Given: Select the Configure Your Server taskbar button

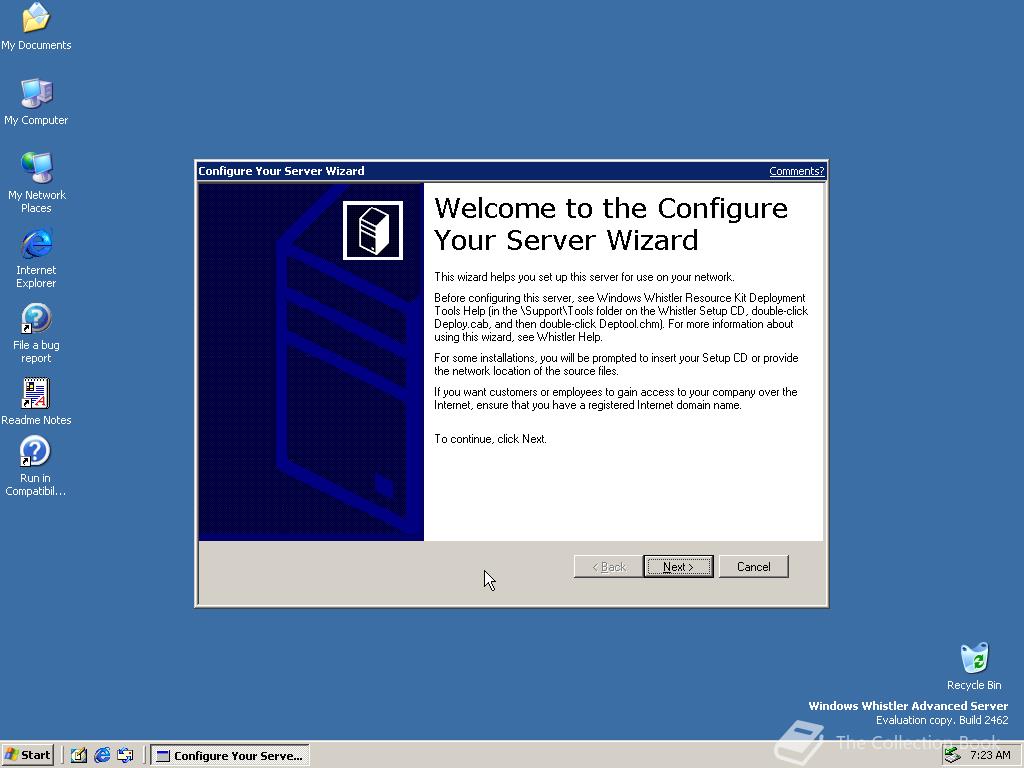Looking at the screenshot, I should coord(230,756).
